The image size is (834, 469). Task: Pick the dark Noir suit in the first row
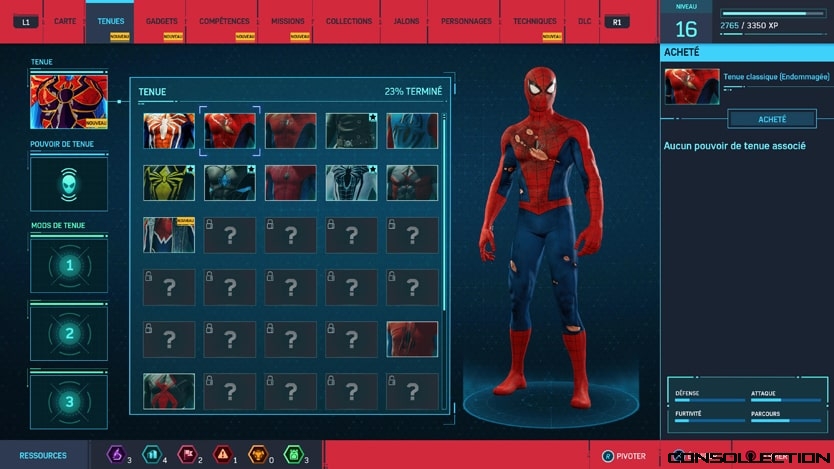click(x=351, y=131)
